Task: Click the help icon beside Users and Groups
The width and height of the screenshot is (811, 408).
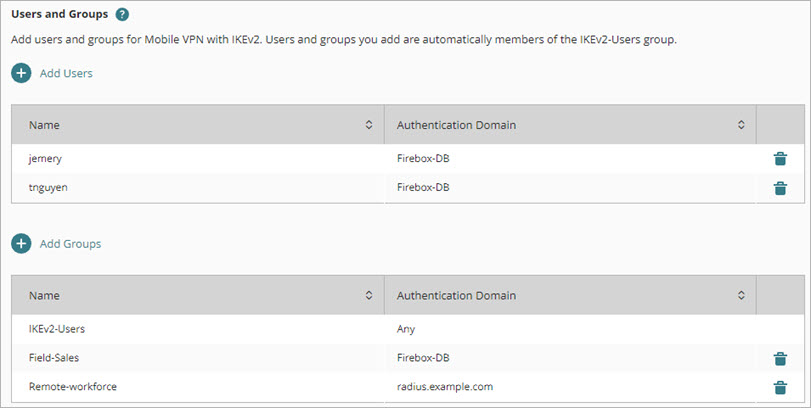Action: point(122,14)
